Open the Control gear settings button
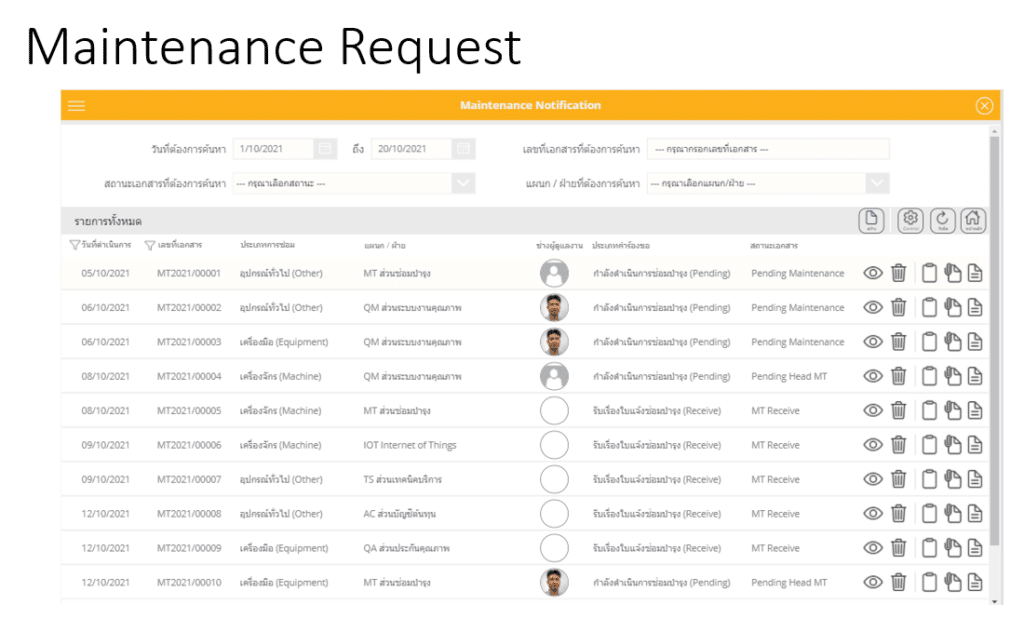 coord(910,221)
